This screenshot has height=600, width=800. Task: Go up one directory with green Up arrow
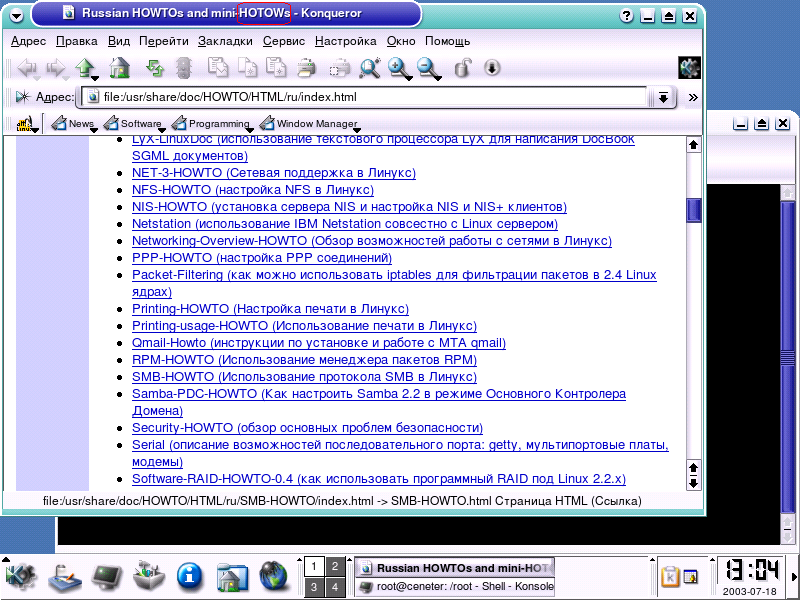click(x=85, y=68)
